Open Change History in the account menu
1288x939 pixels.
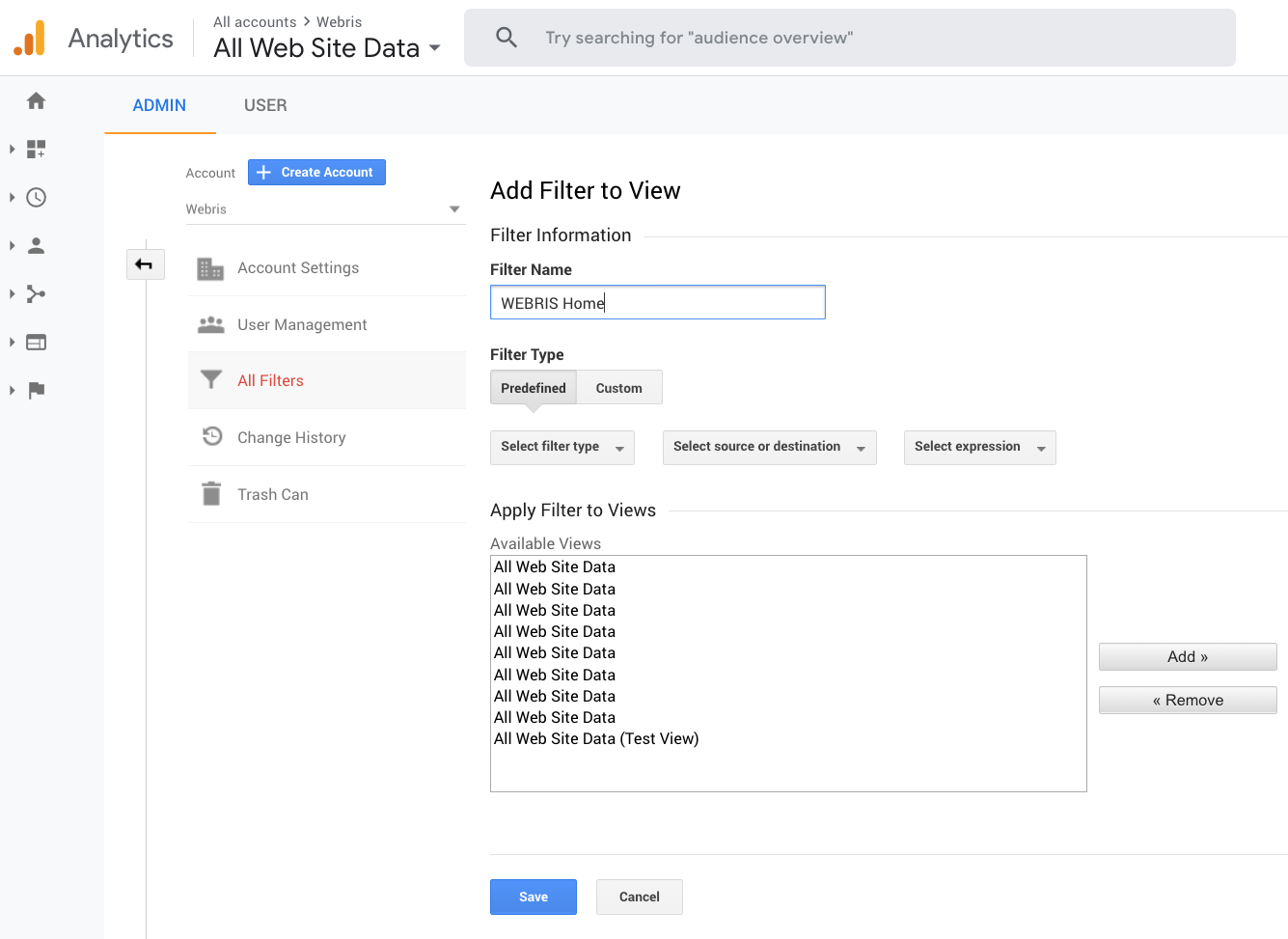pos(291,438)
